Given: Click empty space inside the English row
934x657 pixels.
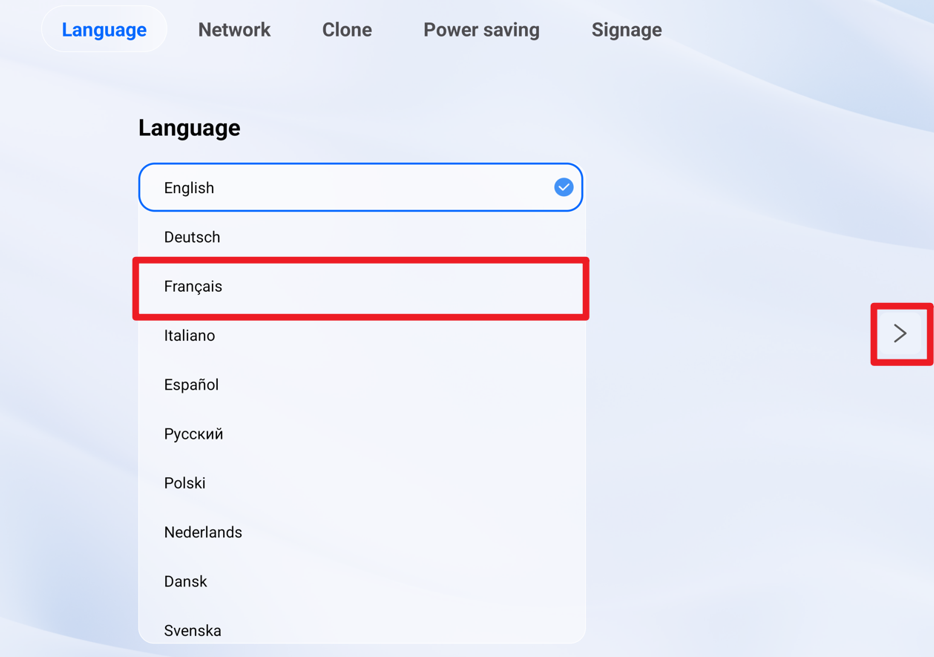Looking at the screenshot, I should [380, 188].
